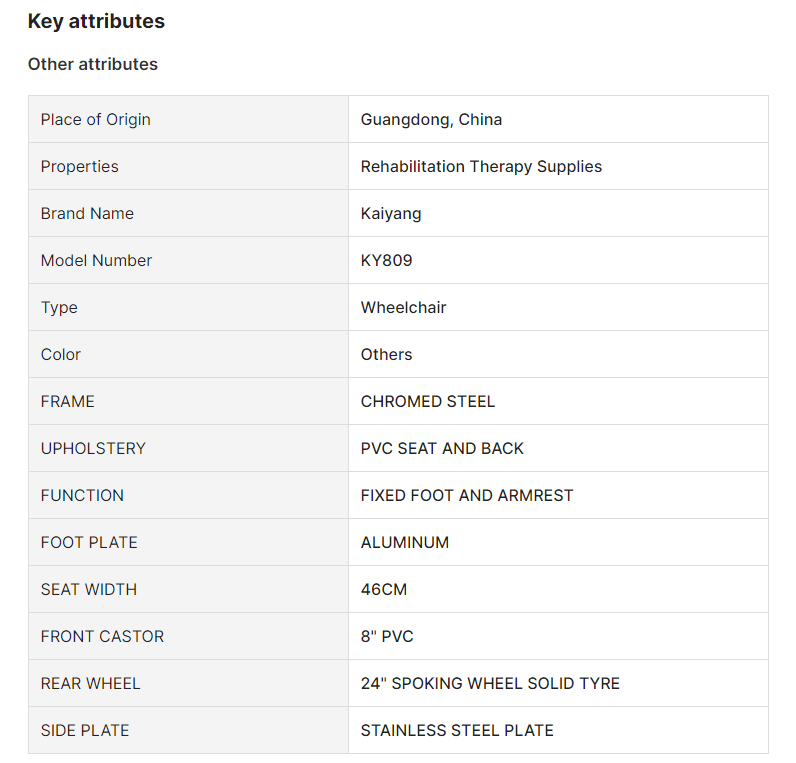Image resolution: width=796 pixels, height=763 pixels.
Task: Click the "Brand Name" label
Action: [x=87, y=213]
